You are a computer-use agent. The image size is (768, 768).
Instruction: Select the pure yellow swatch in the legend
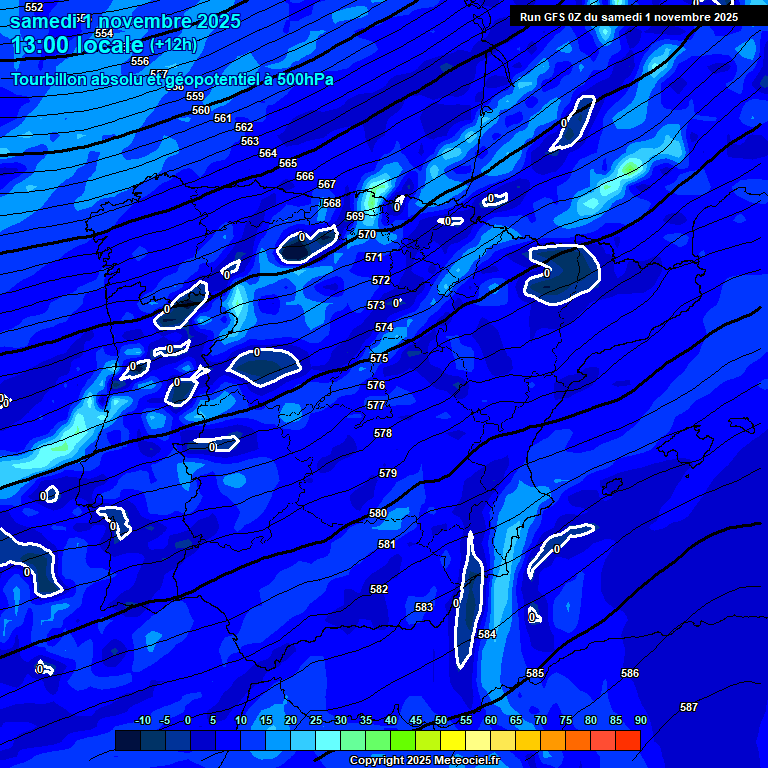[x=453, y=740]
